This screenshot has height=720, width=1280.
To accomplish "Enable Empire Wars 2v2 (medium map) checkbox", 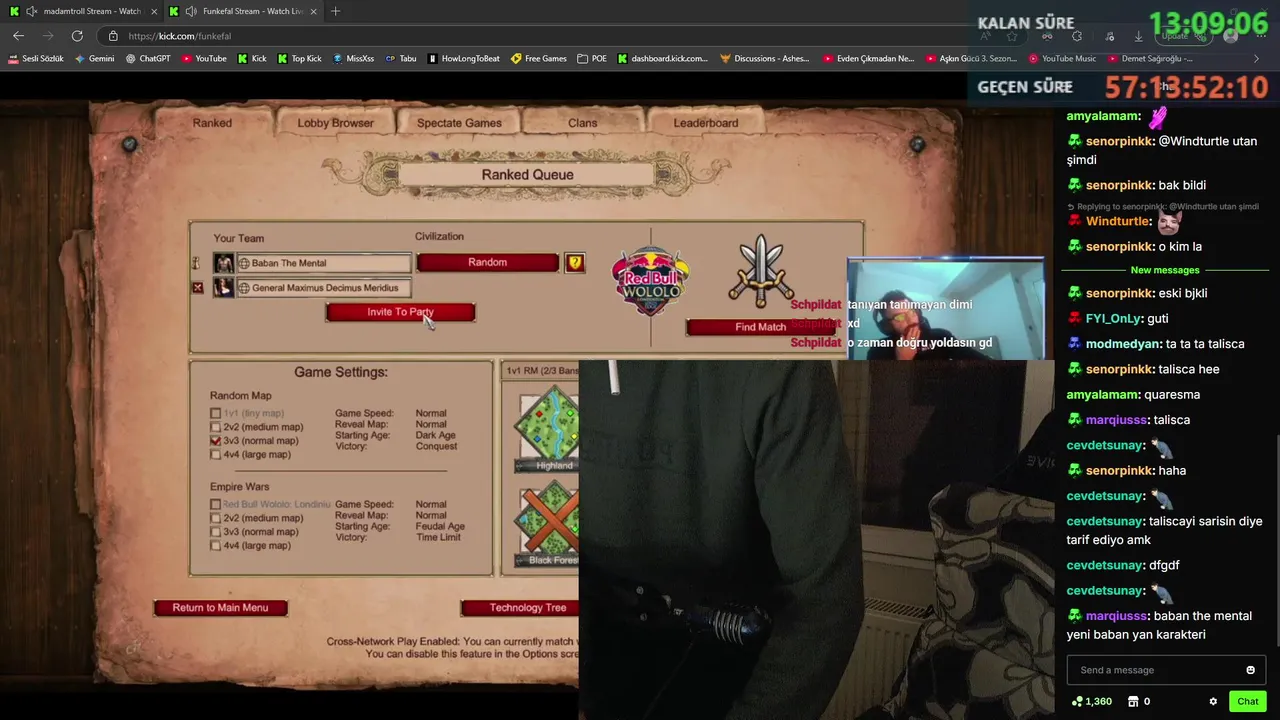I will coord(215,519).
